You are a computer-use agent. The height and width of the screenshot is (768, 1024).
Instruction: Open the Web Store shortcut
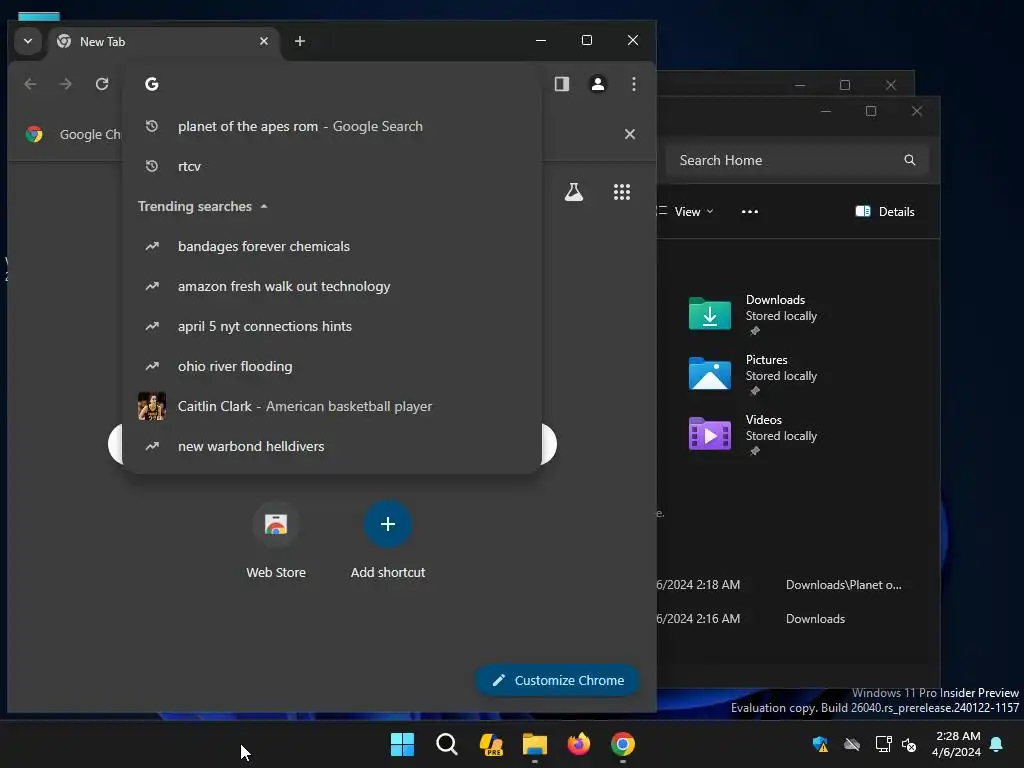click(276, 541)
